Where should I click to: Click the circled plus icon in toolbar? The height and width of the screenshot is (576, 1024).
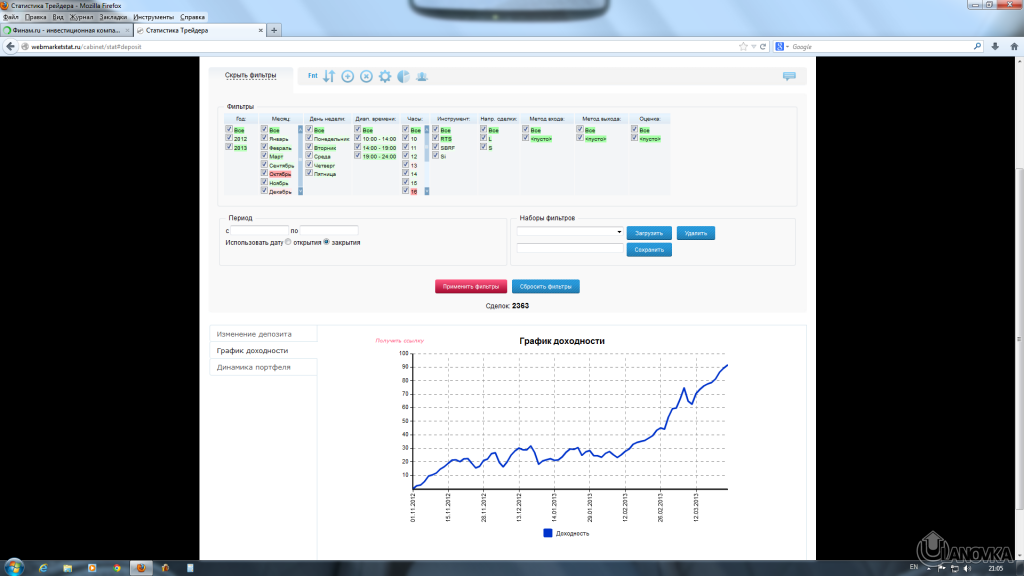pos(348,76)
